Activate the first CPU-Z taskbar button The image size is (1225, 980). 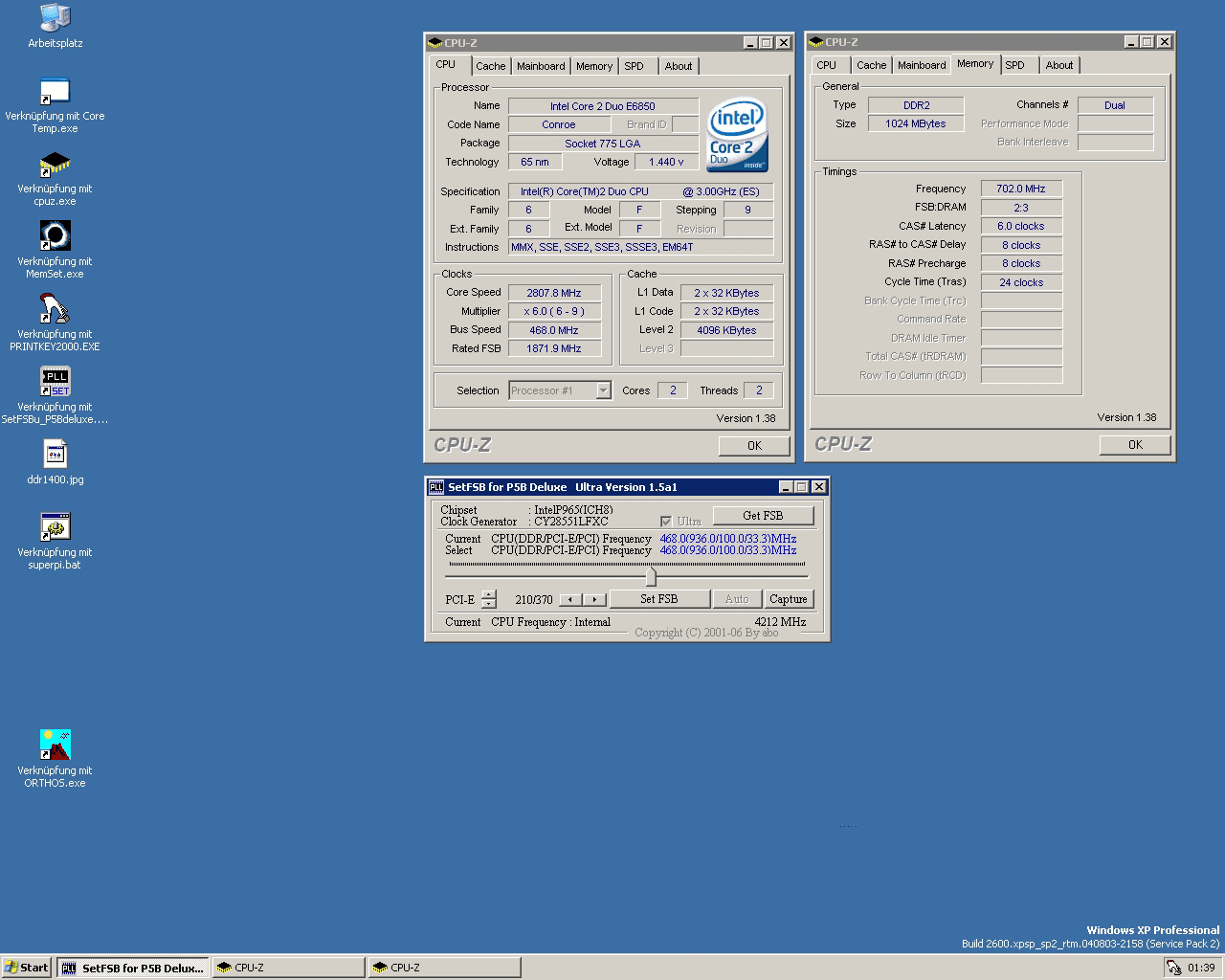[x=288, y=968]
